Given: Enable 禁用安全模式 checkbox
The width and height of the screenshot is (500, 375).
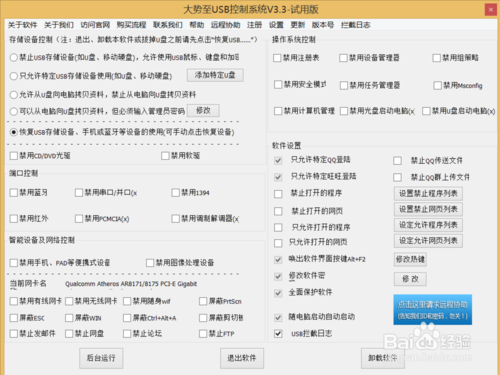Looking at the screenshot, I should (278, 85).
